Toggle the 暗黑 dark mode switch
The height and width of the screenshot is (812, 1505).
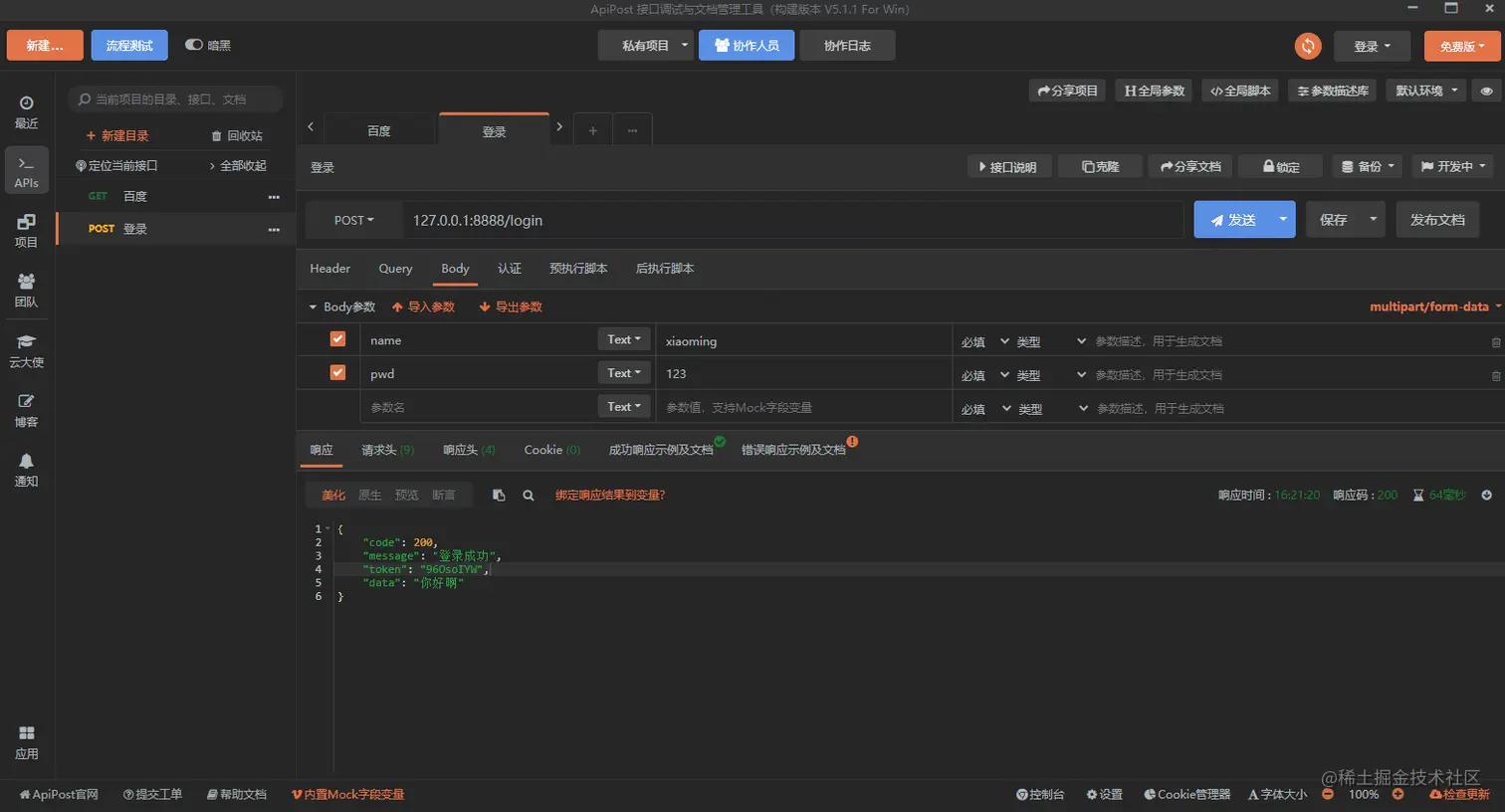[x=194, y=45]
